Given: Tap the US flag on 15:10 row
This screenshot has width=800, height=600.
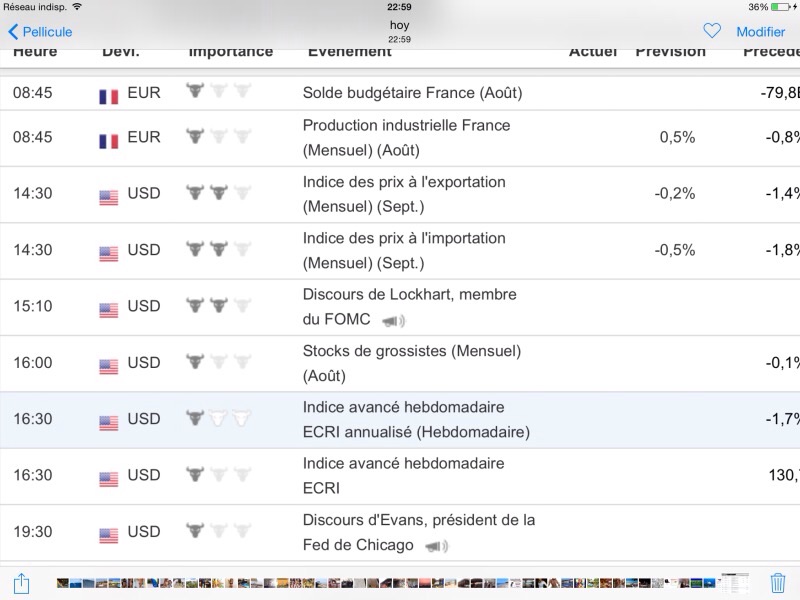Looking at the screenshot, I should [x=109, y=308].
